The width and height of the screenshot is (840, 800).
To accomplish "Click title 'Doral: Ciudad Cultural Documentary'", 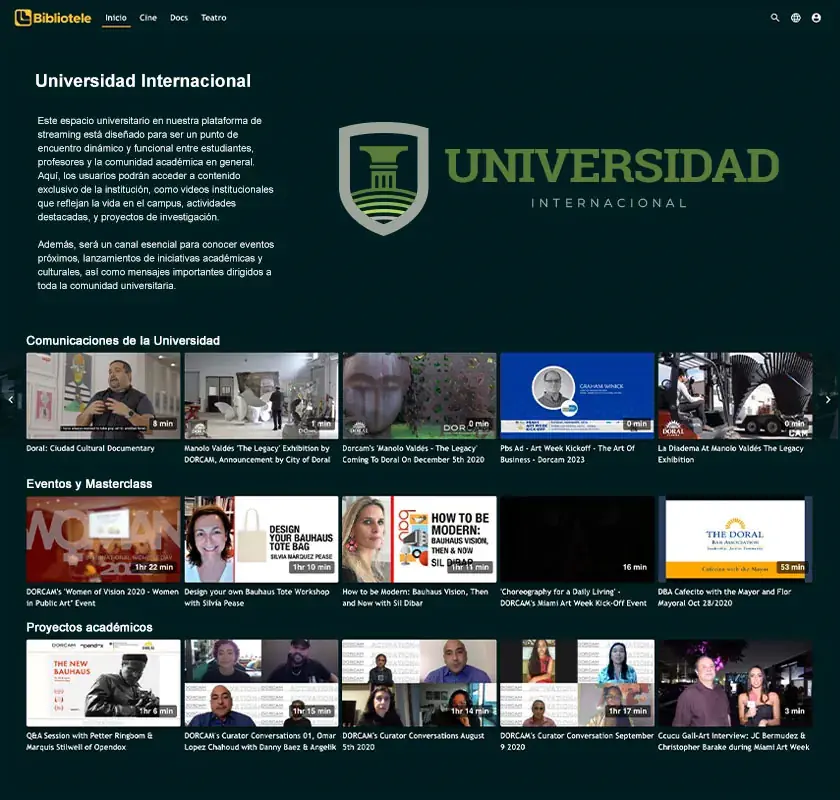I will pos(90,448).
